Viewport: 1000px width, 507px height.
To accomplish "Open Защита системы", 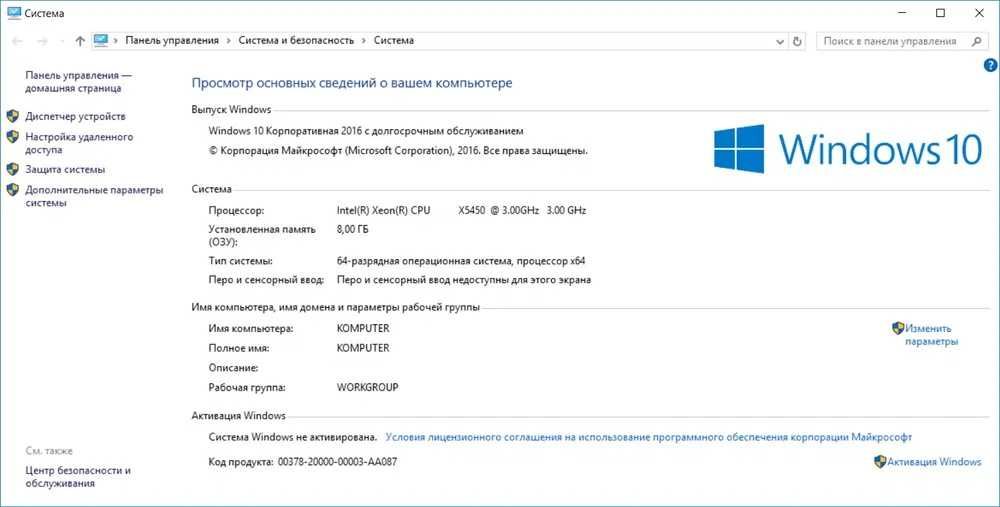I will (x=65, y=170).
